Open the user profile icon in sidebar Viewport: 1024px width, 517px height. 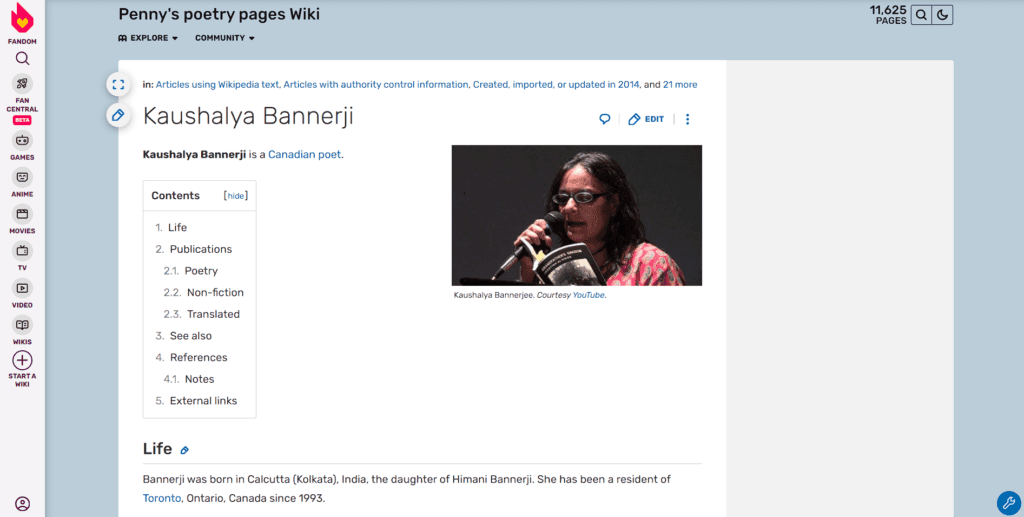point(22,504)
